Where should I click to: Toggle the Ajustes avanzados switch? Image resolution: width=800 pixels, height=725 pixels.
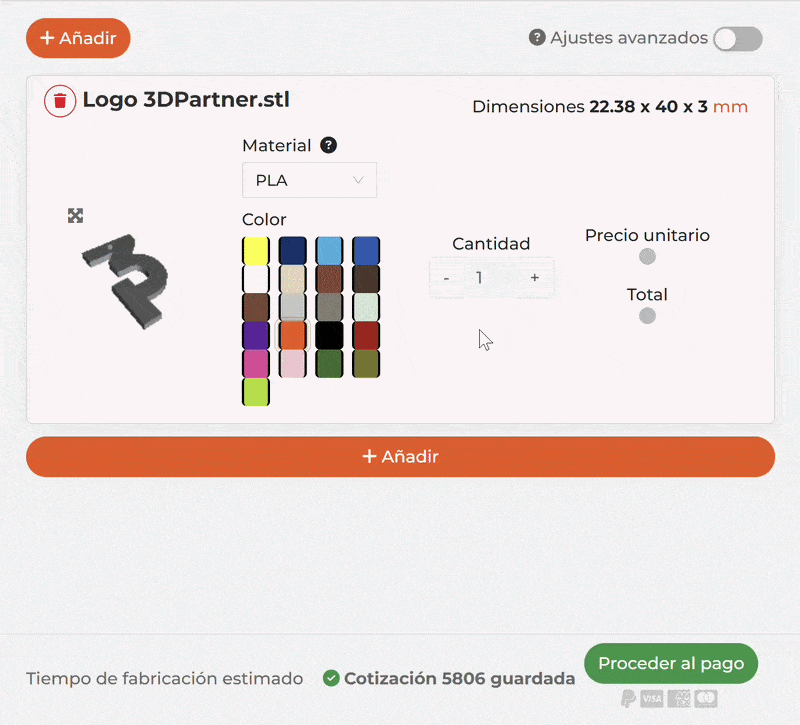tap(738, 39)
